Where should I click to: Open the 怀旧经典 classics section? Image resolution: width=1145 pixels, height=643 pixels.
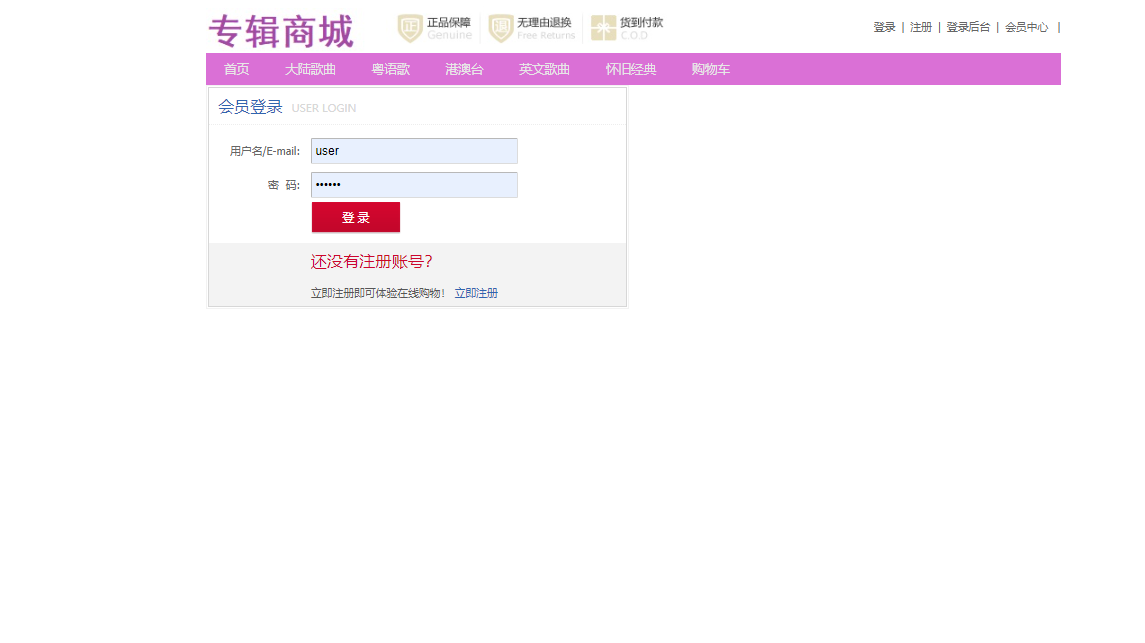[x=630, y=68]
